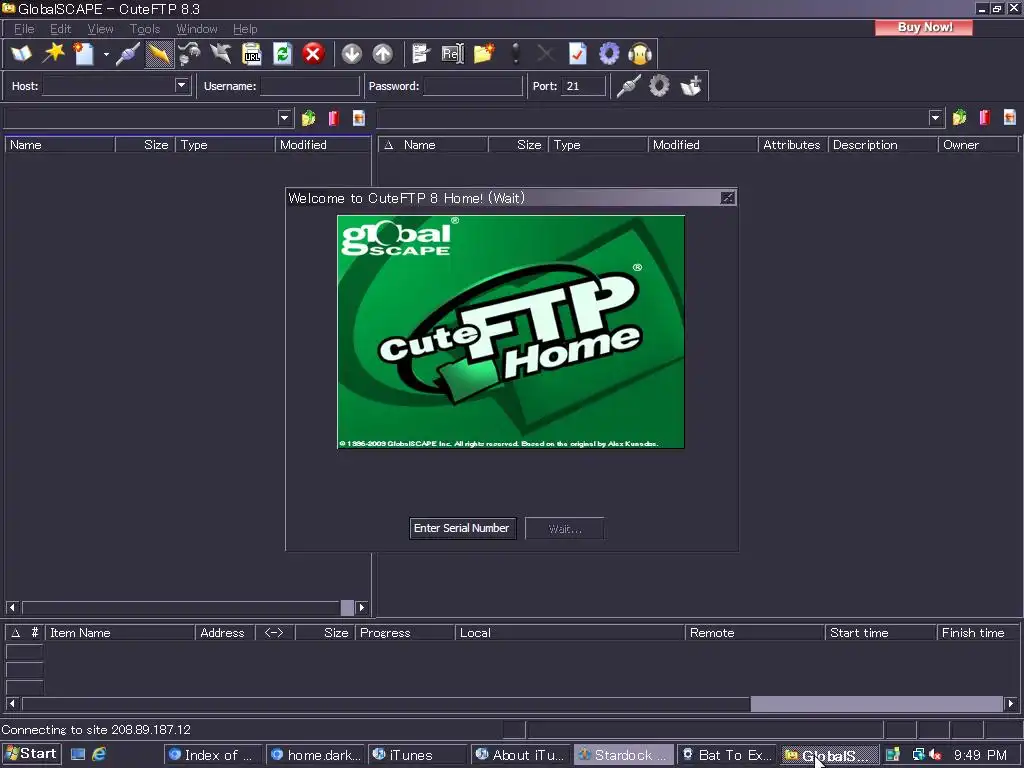
Task: Click the muted volume tray icon
Action: click(935, 755)
